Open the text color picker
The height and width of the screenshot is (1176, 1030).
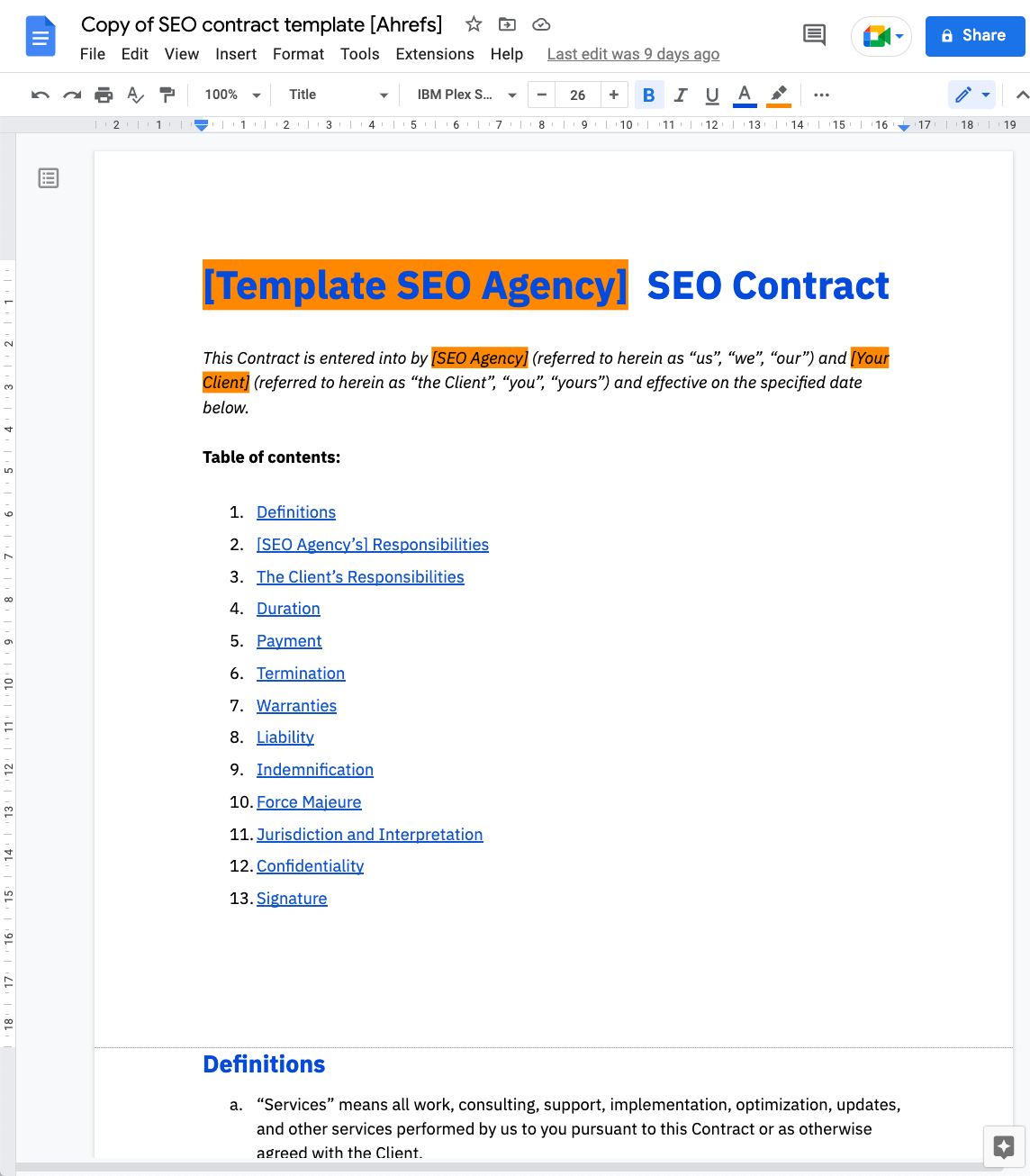click(x=745, y=94)
